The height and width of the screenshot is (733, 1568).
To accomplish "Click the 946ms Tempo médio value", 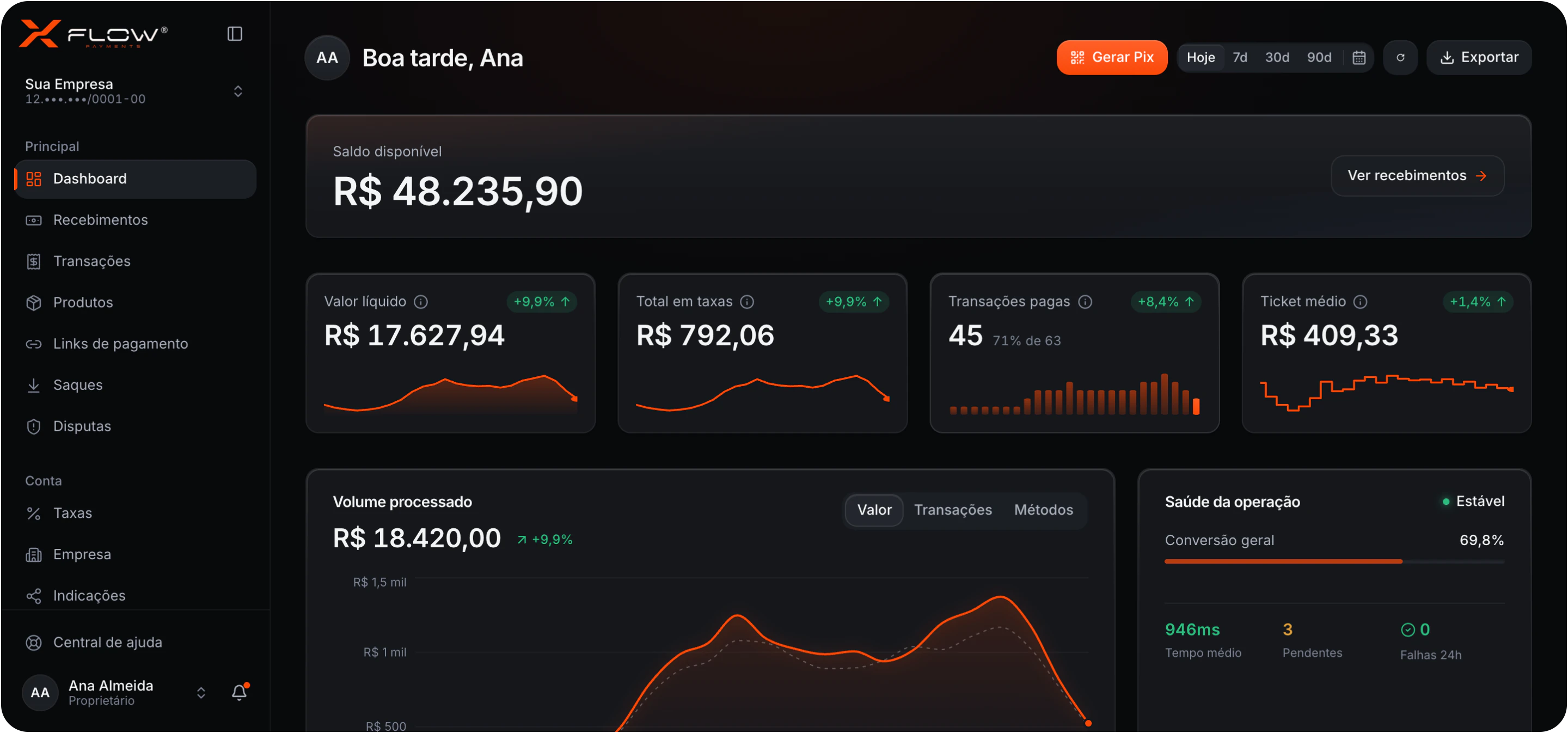I will click(x=1192, y=630).
